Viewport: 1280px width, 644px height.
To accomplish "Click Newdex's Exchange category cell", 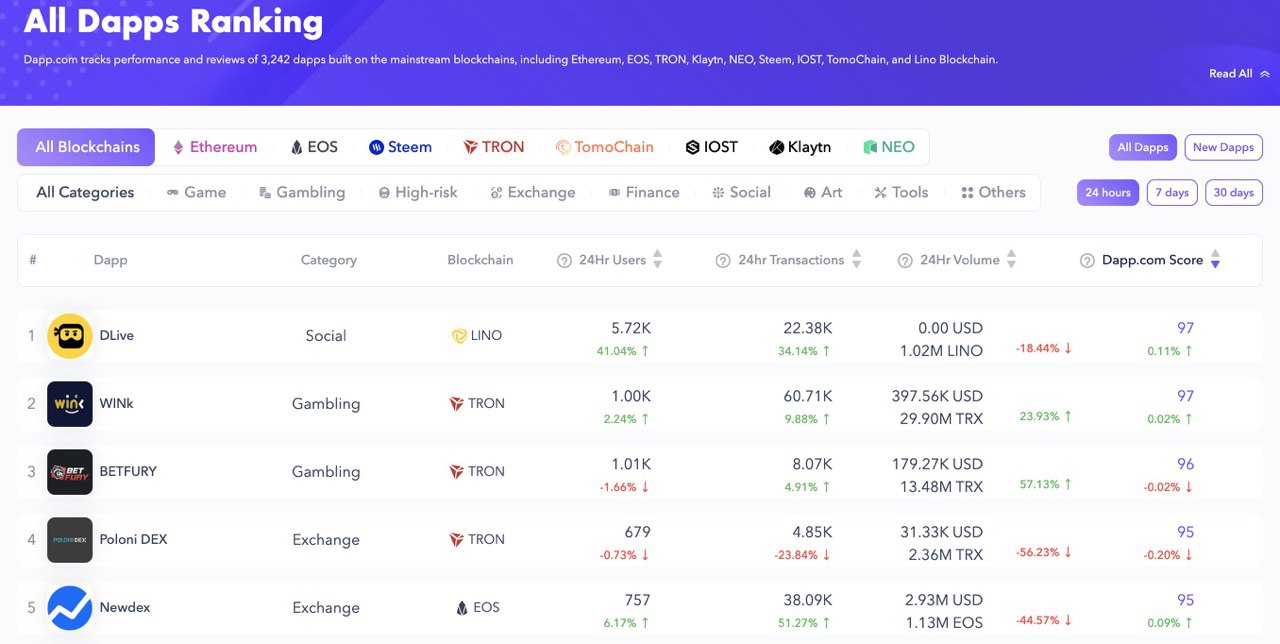I will point(326,608).
